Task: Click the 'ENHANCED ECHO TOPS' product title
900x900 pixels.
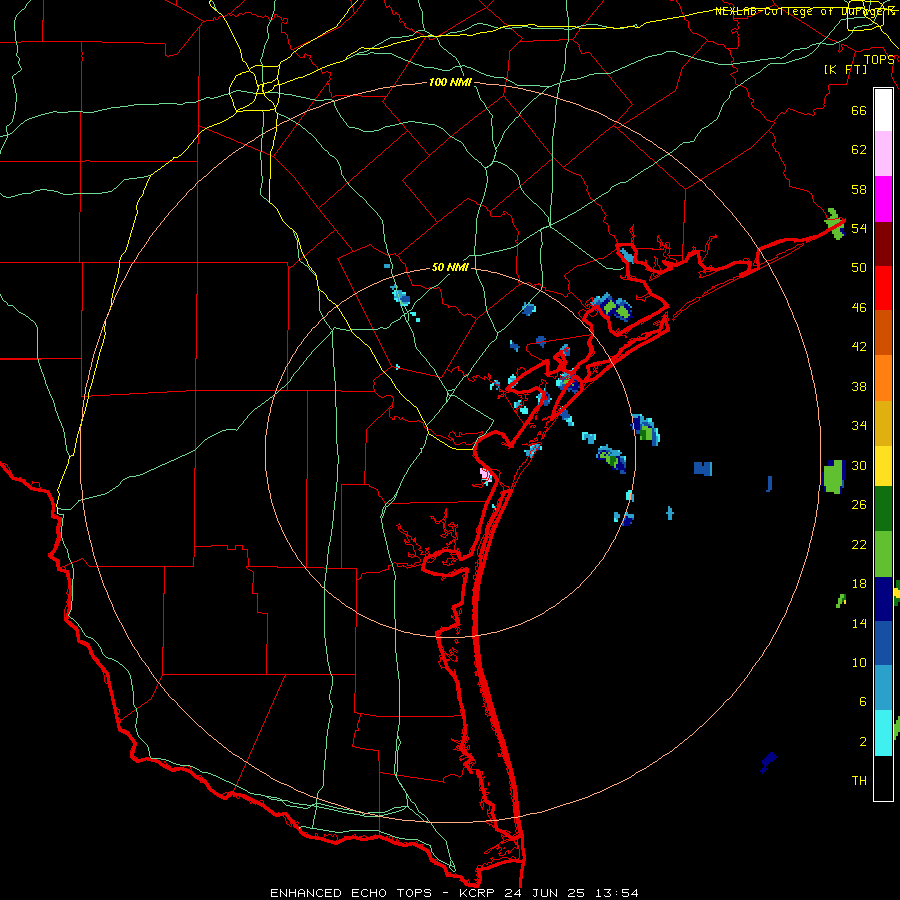Action: click(x=351, y=893)
